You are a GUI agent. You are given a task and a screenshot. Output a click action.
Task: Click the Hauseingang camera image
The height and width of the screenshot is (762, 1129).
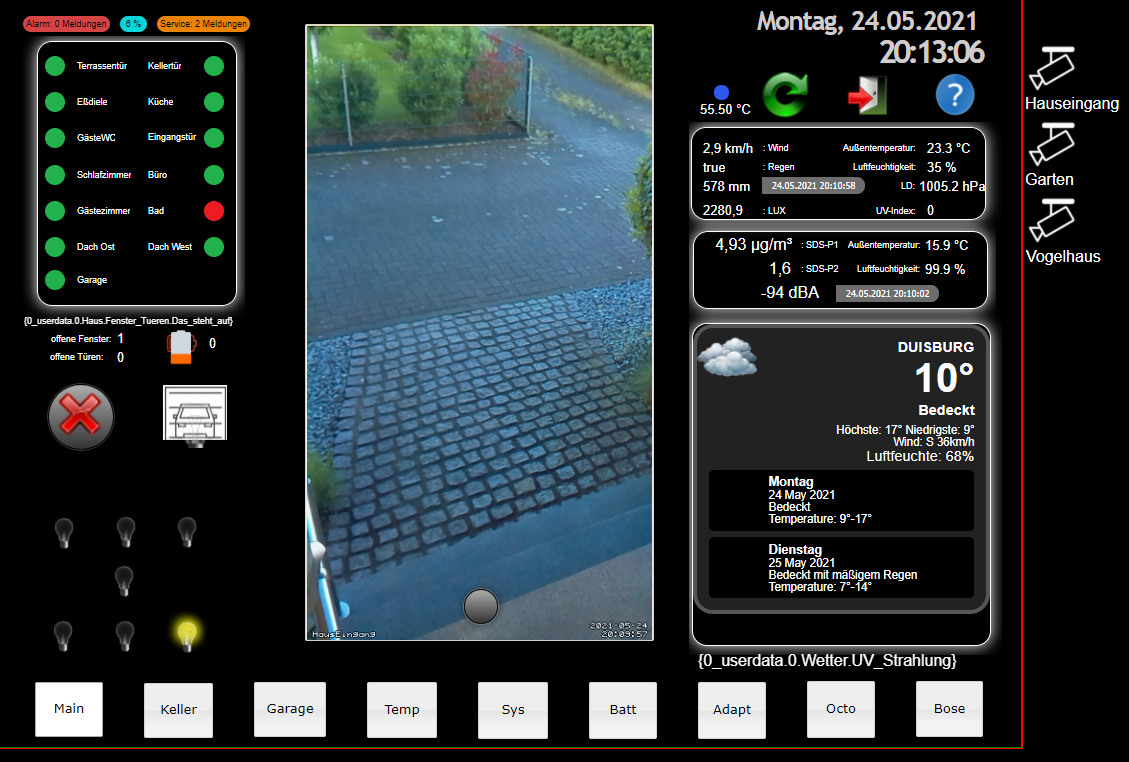[x=480, y=332]
